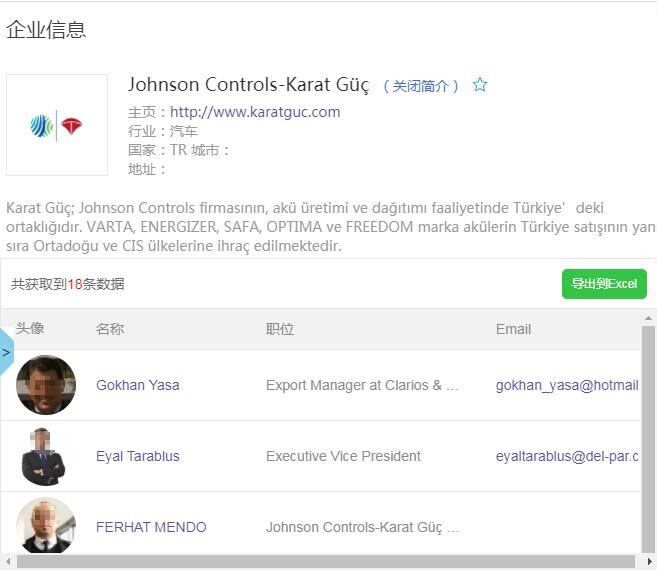Click the 名称 column header

point(109,329)
